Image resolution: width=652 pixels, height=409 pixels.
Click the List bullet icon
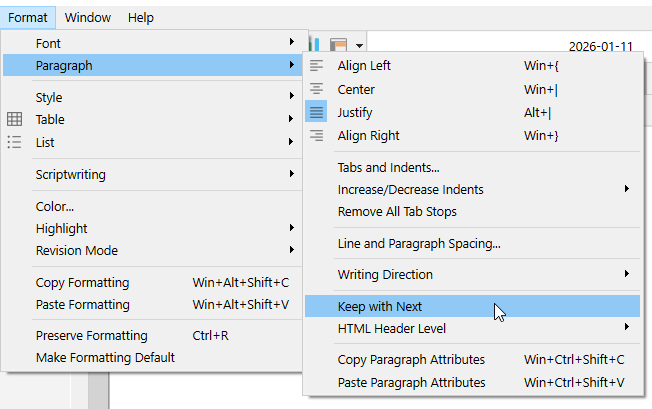[15, 142]
